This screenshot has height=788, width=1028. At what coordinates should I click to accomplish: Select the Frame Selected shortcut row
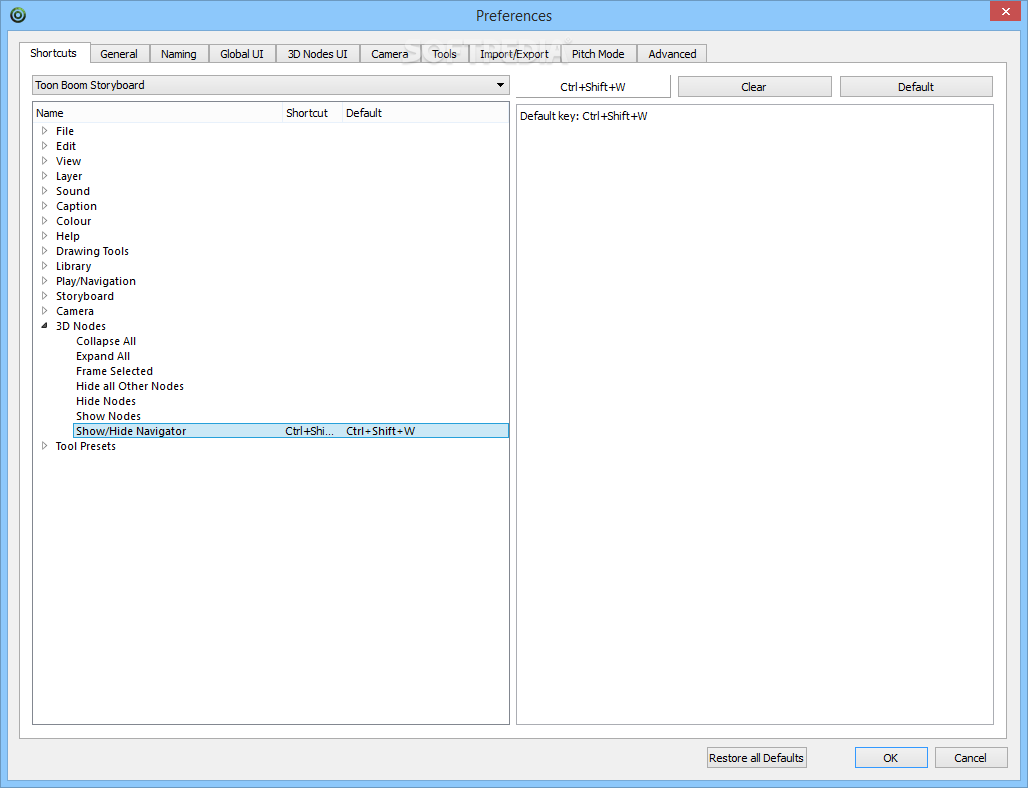coord(290,372)
